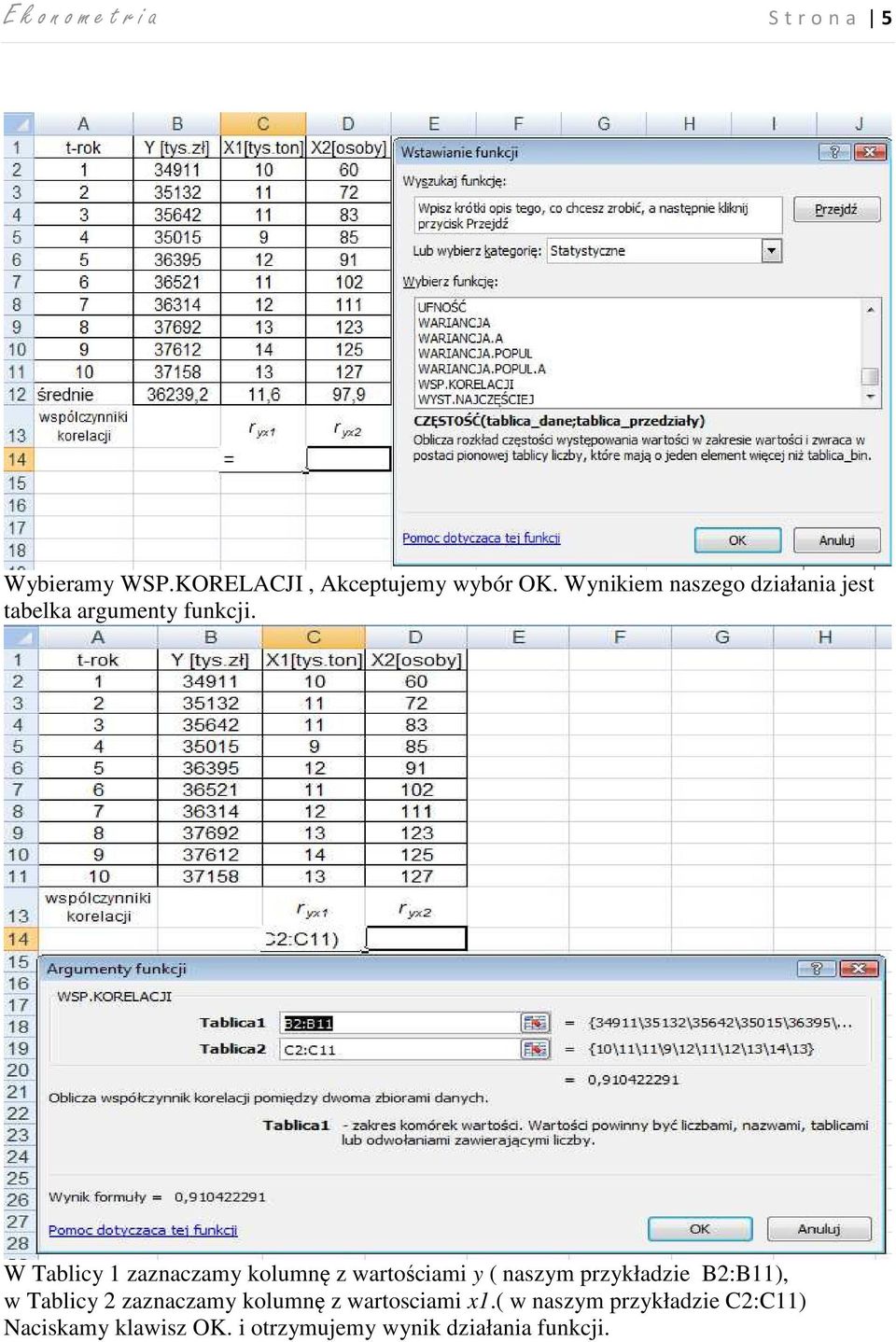The image size is (896, 1342).
Task: Click the Przejdź button
Action: point(836,210)
